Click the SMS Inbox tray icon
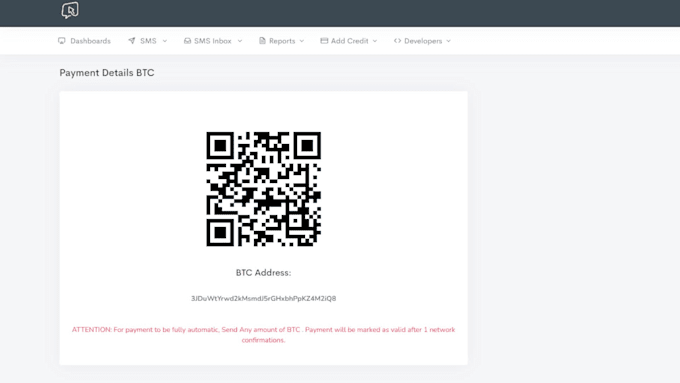This screenshot has width=680, height=383. [187, 41]
